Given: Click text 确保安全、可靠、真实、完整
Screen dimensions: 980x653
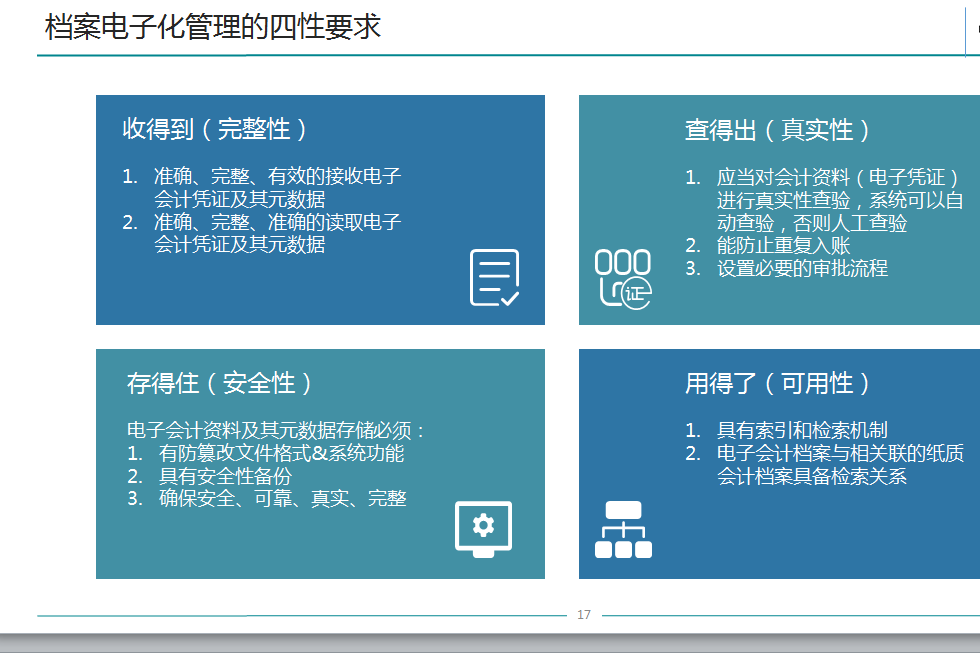Looking at the screenshot, I should 282,499.
